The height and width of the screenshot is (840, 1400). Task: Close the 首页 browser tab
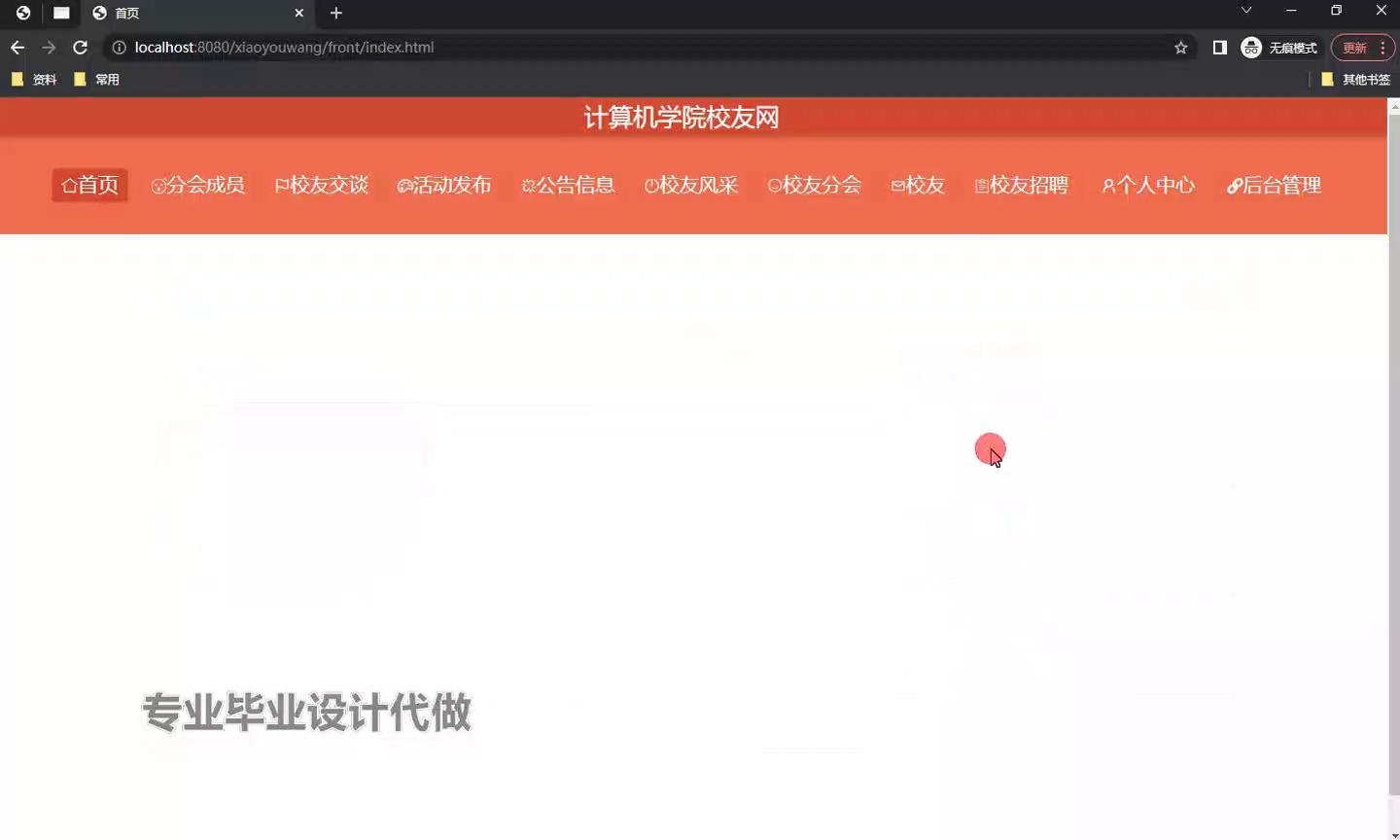click(x=298, y=13)
